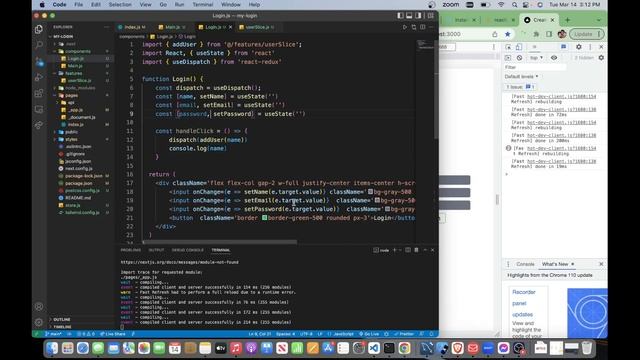Open Manage gear in activity bar
This screenshot has width=640, height=360.
[x=39, y=322]
